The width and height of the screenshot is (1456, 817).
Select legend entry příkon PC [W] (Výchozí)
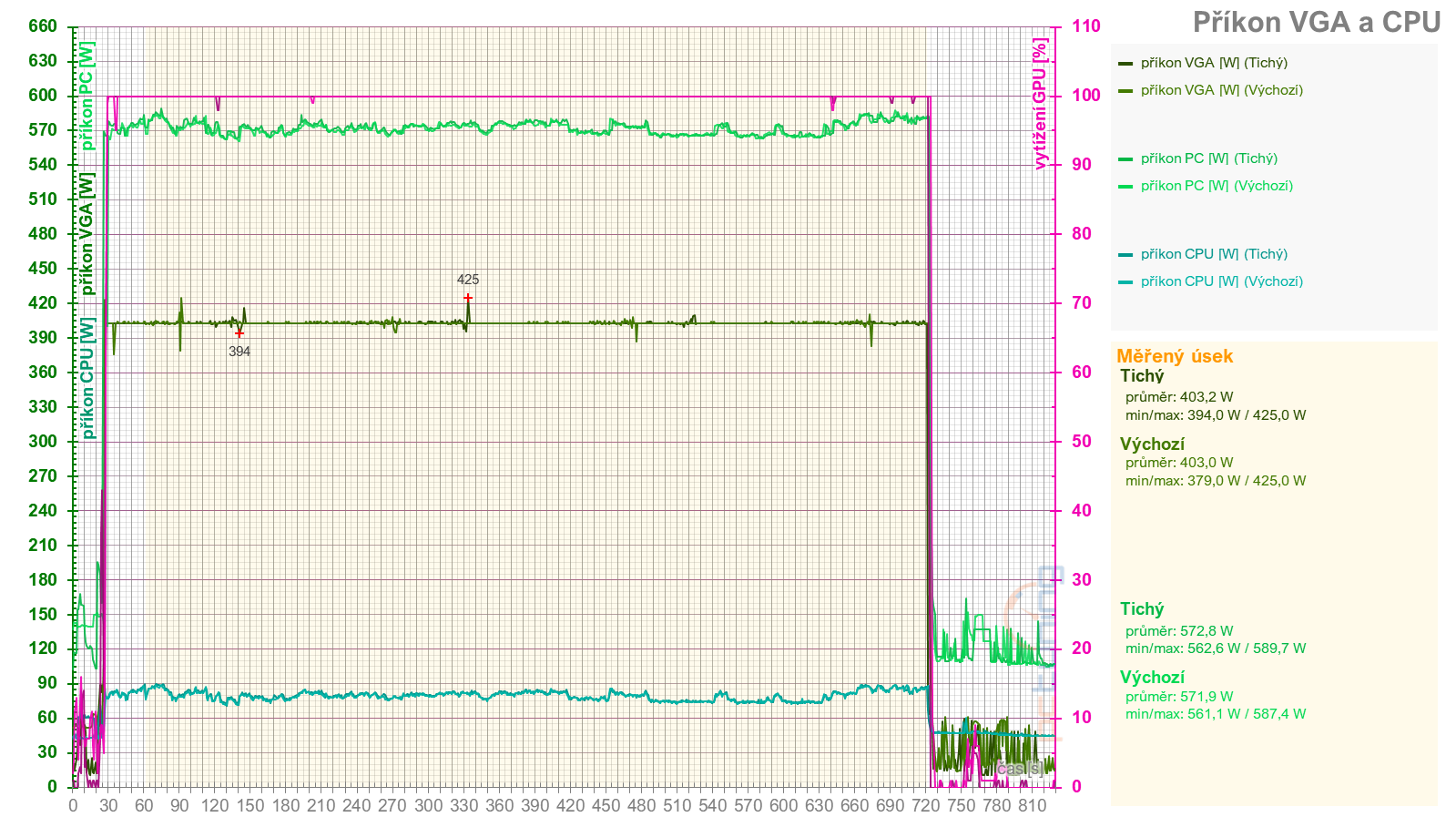click(1217, 186)
